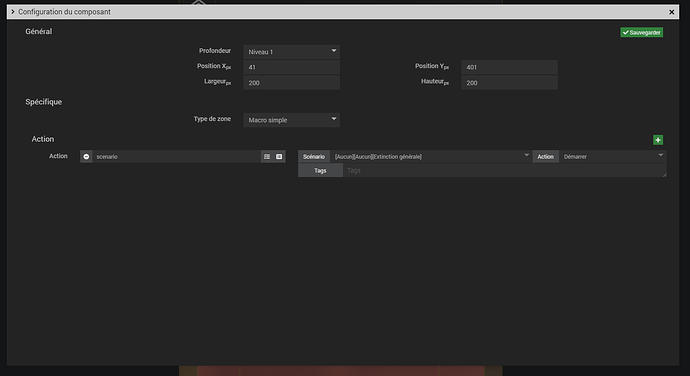Focus the Position X field
The image size is (690, 376).
(x=291, y=67)
